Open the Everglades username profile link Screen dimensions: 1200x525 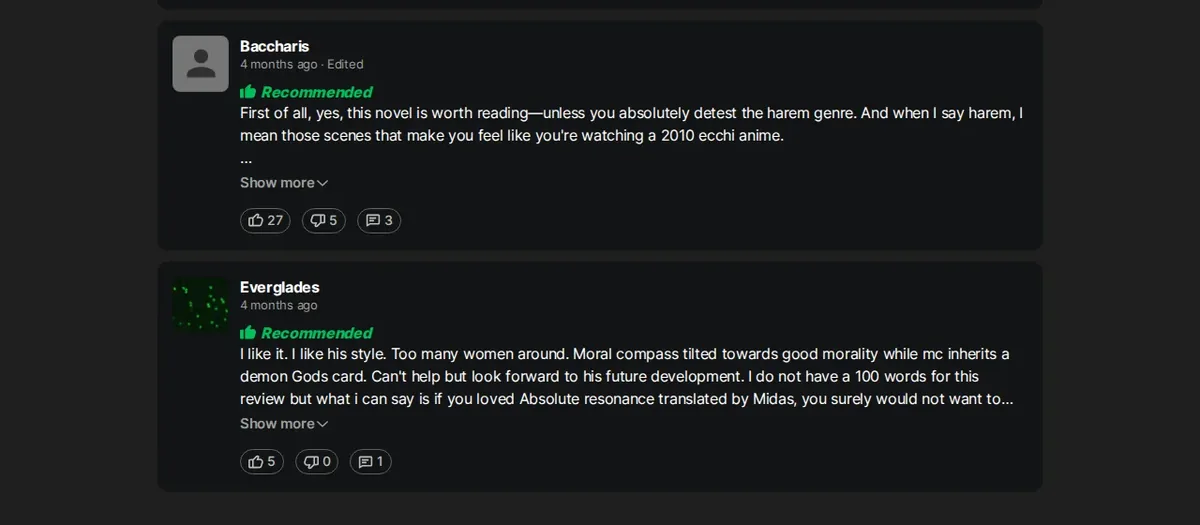[x=280, y=287]
